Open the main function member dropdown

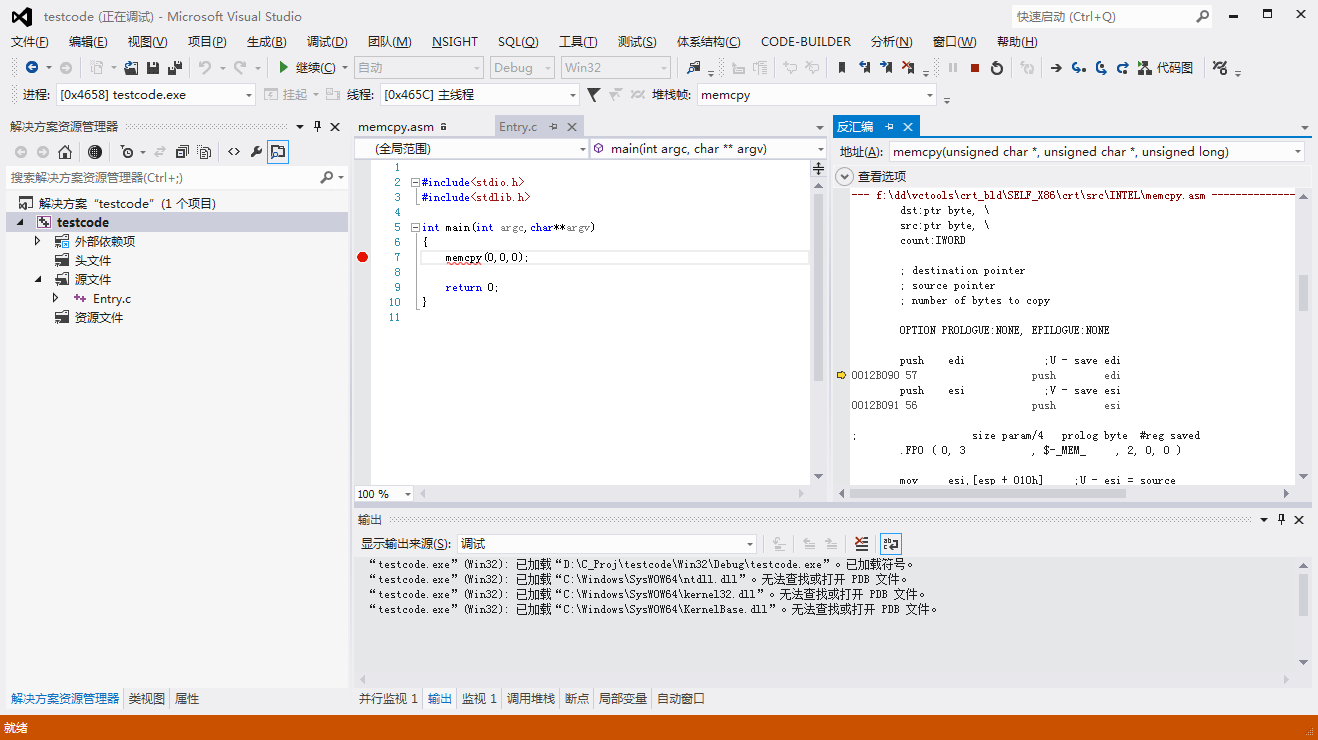(708, 149)
